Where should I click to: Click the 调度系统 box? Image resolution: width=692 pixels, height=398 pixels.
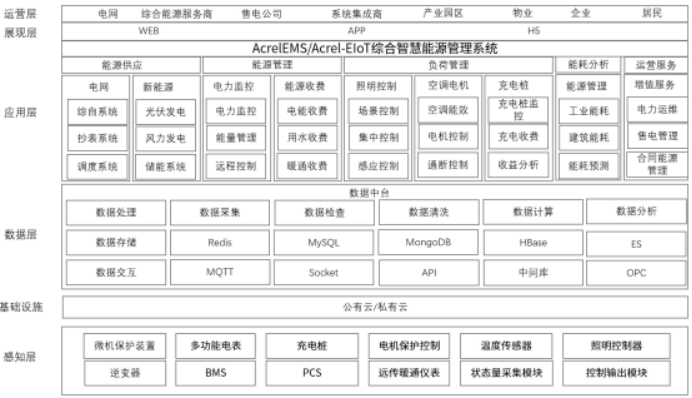pyautogui.click(x=98, y=166)
